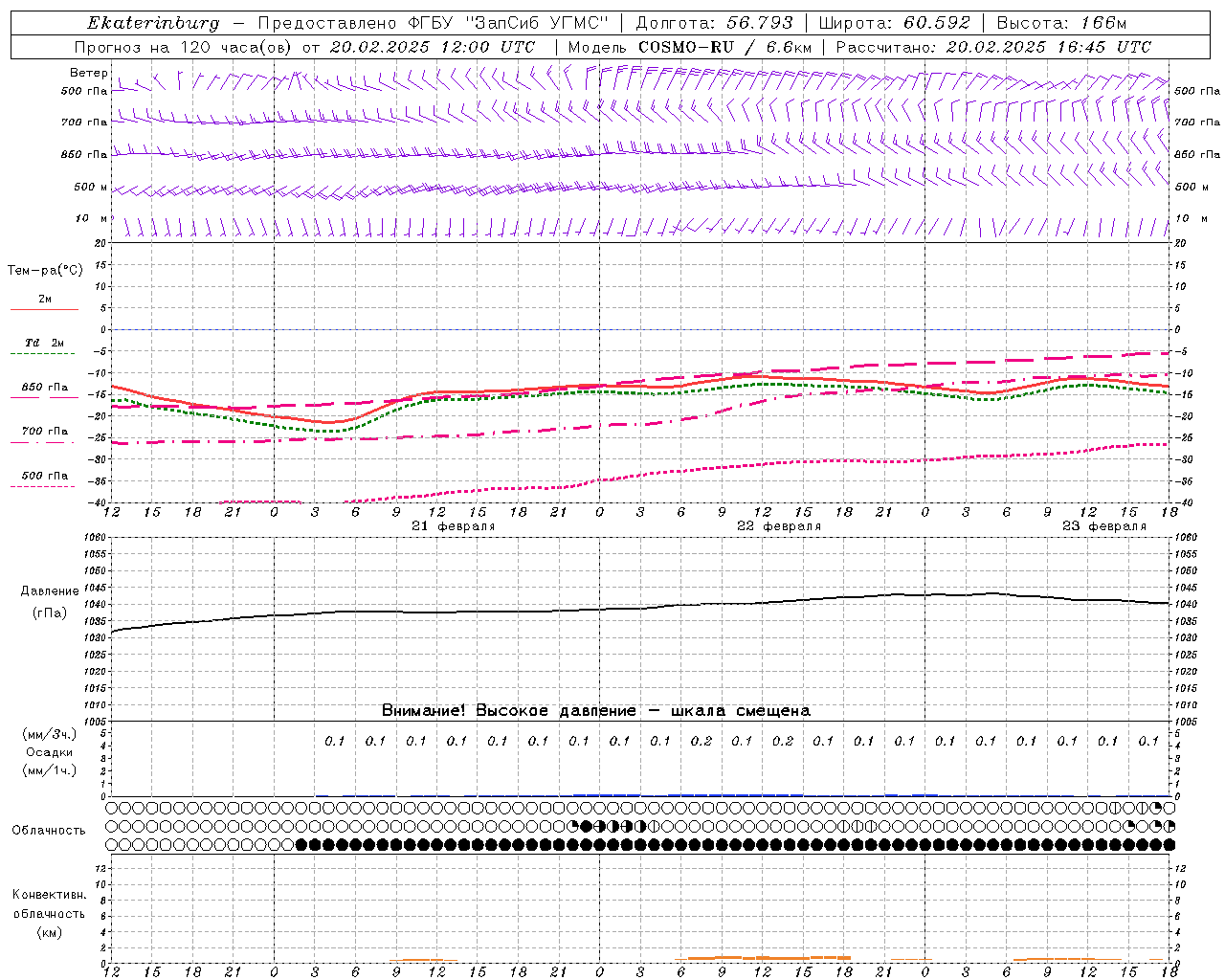Viewport: 1225px width, 980px height.
Task: Click "Рассчитано: 20.02.2025 16:45 UTC" timestamp
Action: tap(993, 47)
